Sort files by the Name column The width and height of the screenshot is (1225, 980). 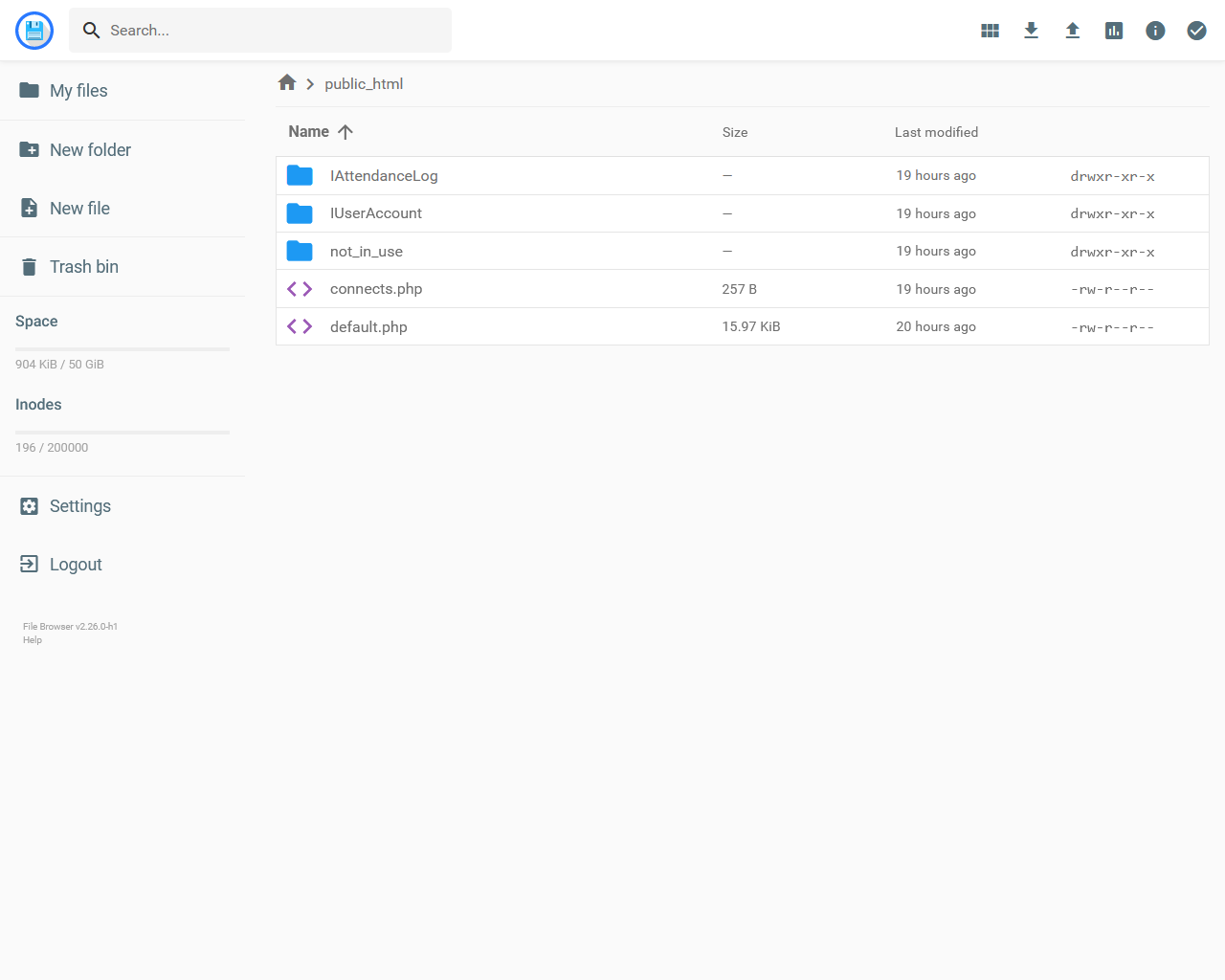tap(309, 132)
